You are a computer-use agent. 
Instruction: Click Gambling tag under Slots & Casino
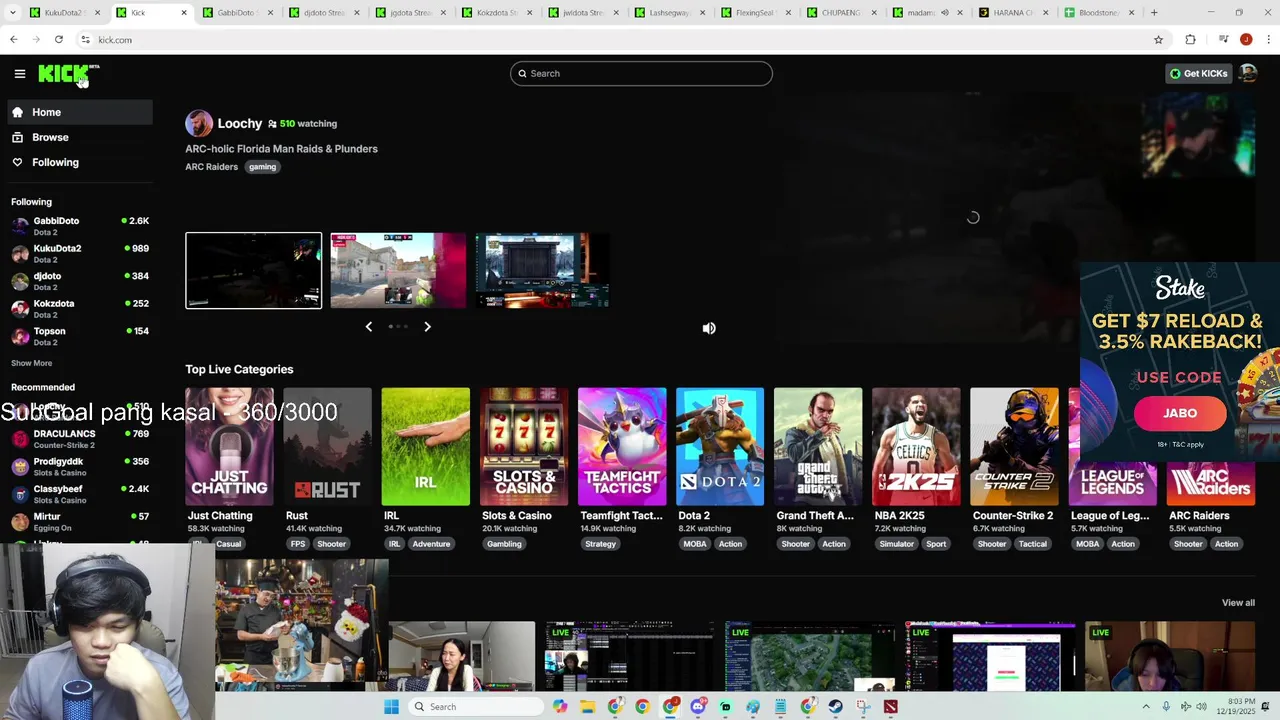click(504, 544)
